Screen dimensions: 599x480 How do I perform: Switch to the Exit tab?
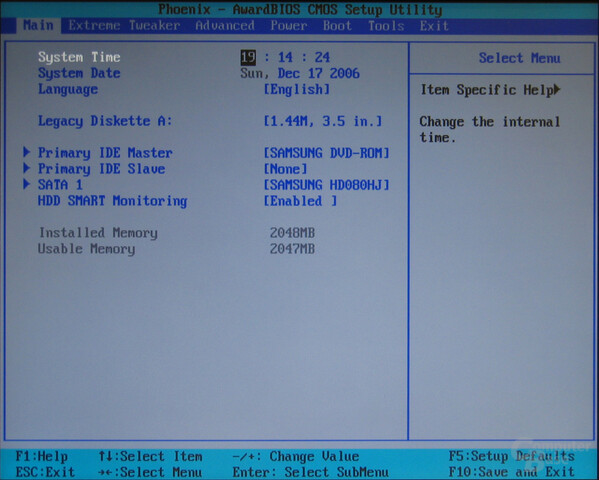click(x=434, y=26)
